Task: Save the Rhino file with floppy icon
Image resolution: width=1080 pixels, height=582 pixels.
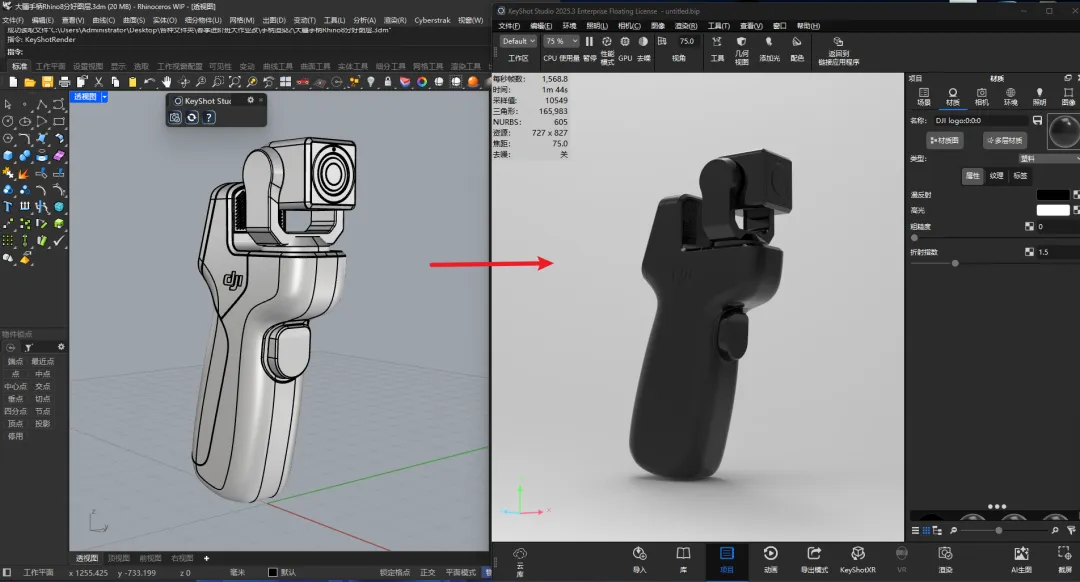Action: point(47,82)
